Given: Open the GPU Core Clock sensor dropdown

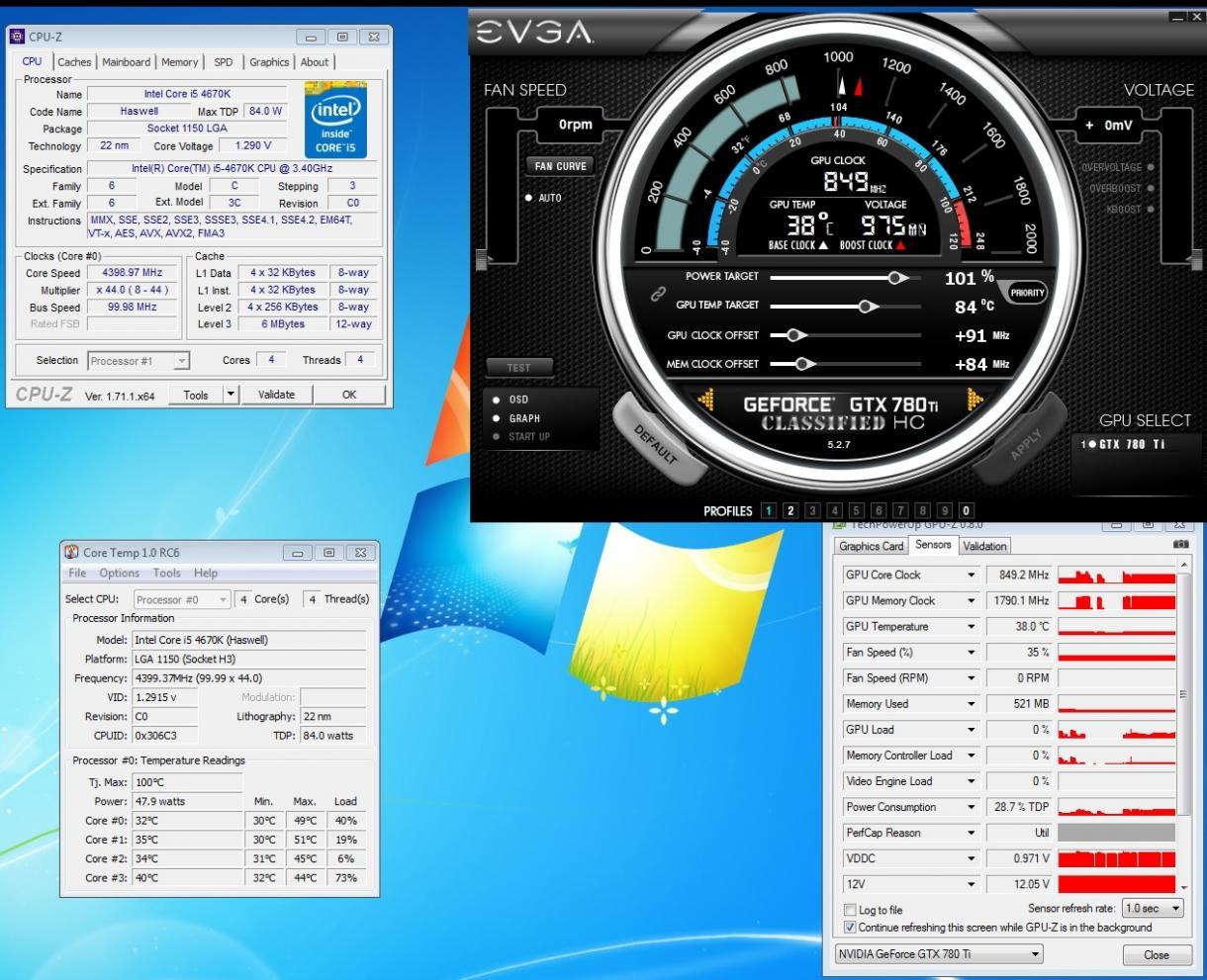Looking at the screenshot, I should point(971,575).
